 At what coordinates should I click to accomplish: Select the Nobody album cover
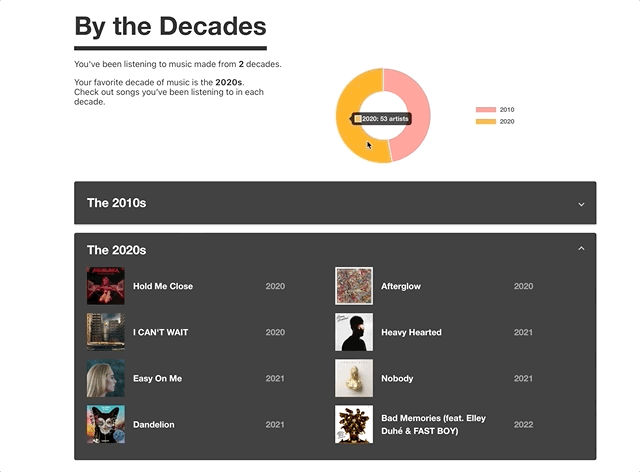point(354,378)
